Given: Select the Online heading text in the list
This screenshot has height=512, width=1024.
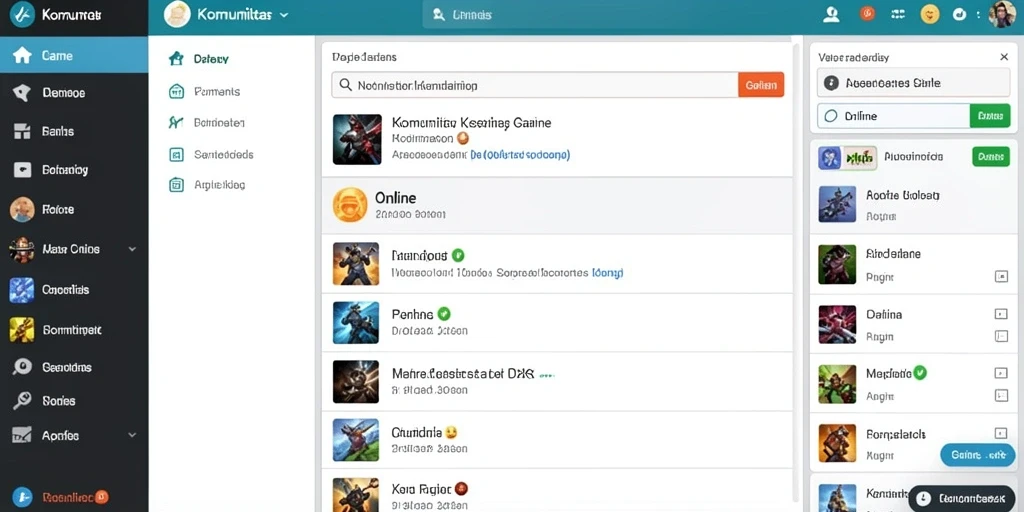Looking at the screenshot, I should [x=396, y=198].
